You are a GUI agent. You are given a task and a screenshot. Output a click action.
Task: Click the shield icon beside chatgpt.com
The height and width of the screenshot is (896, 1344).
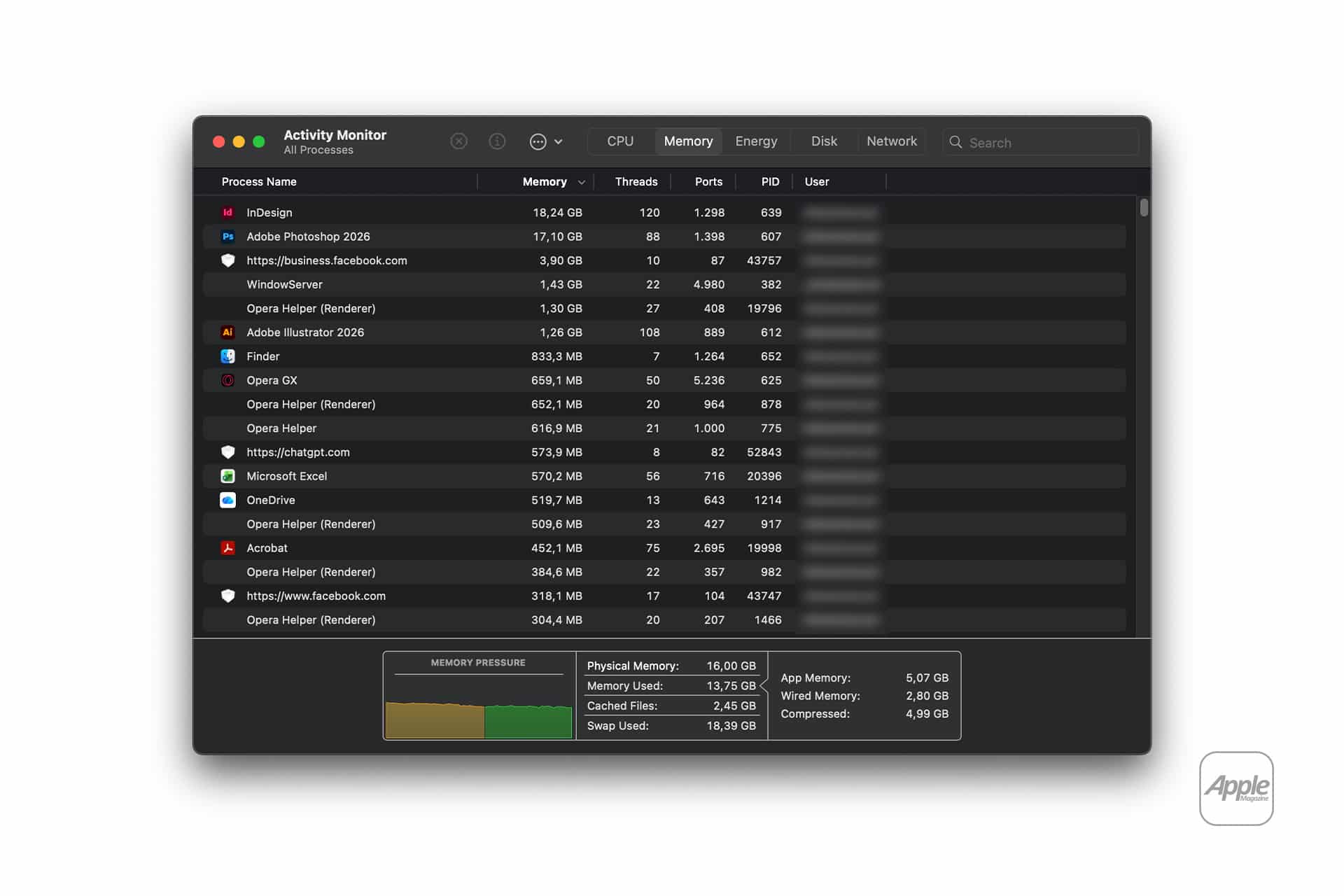pos(227,452)
